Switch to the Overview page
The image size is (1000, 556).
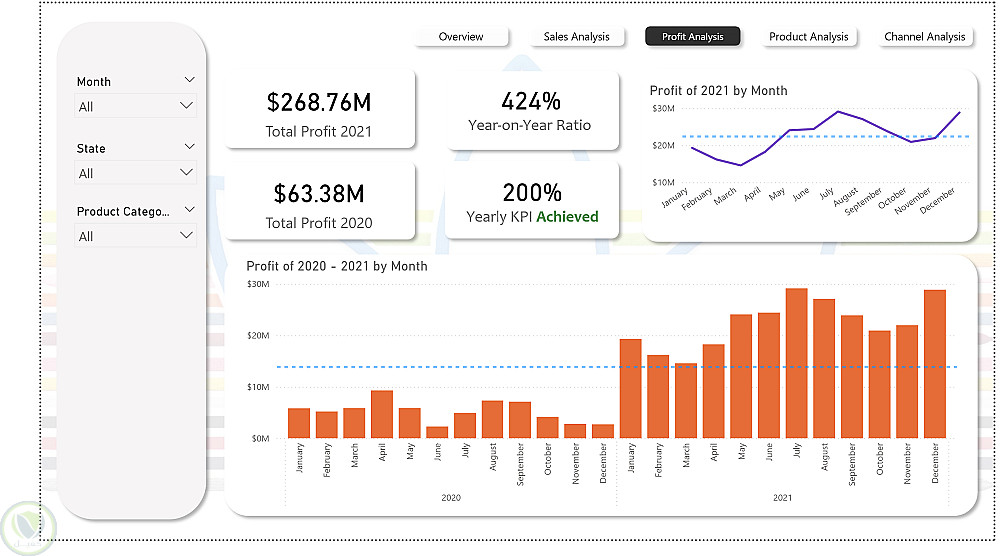461,36
